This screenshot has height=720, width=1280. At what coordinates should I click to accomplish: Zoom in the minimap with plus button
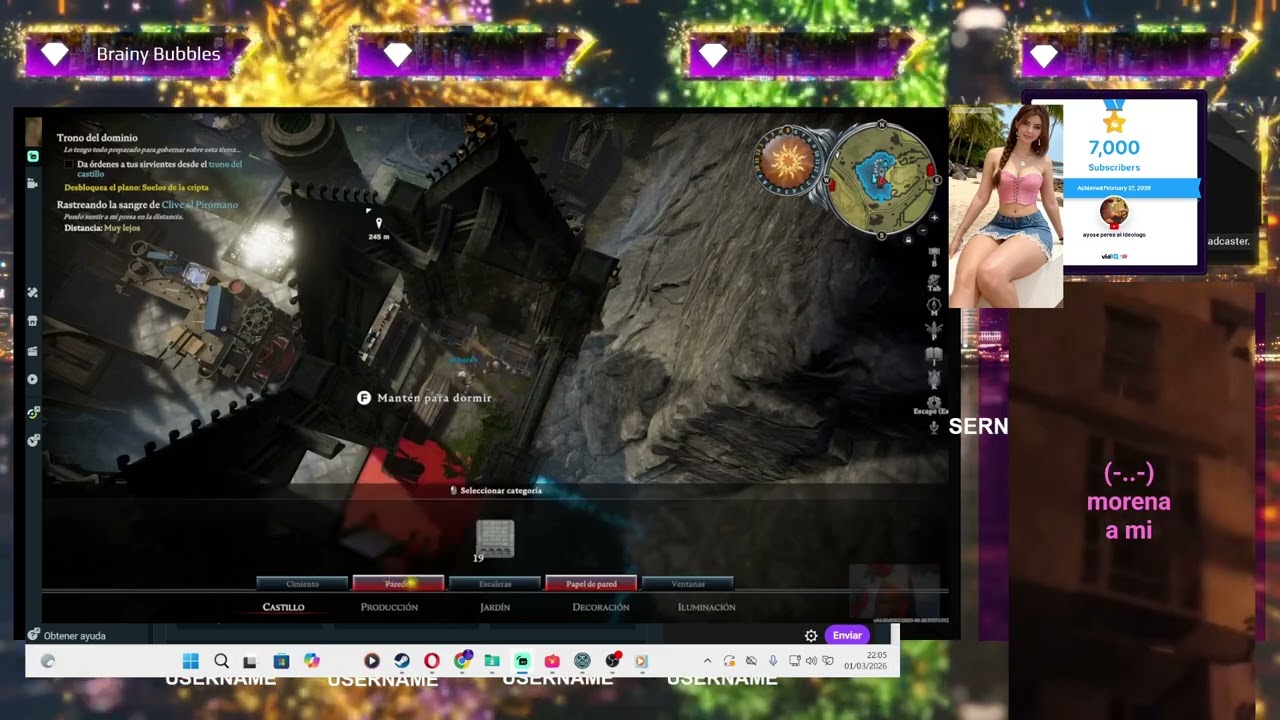(x=934, y=217)
